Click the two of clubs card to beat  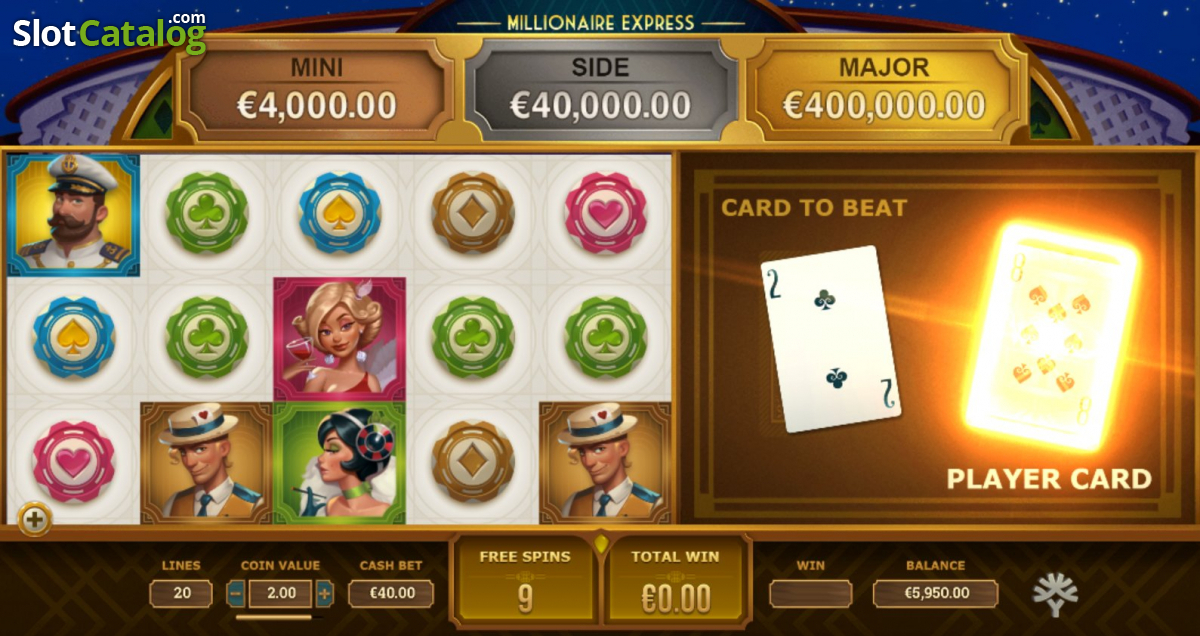point(830,339)
